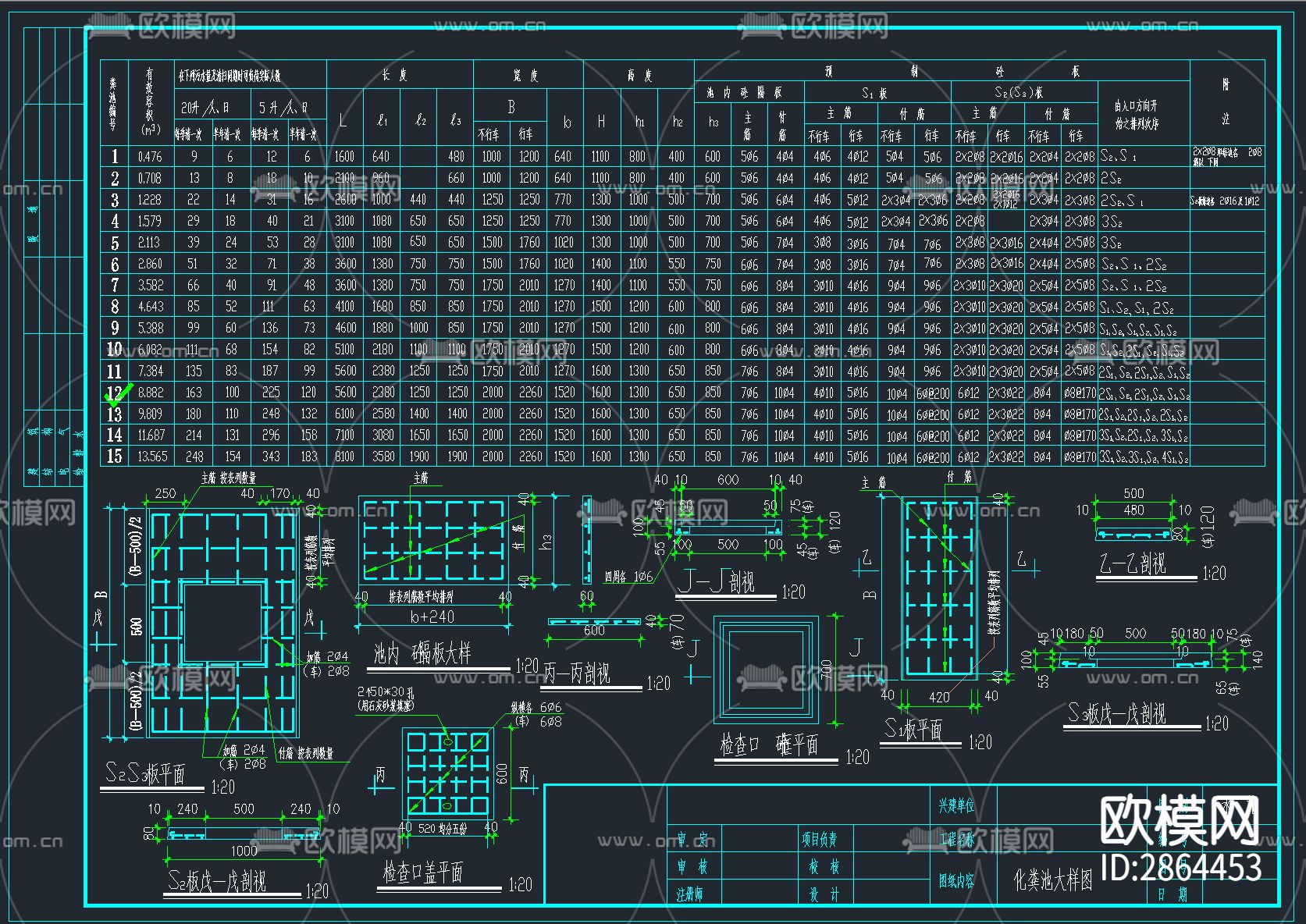Click the length value '4600' in row 9
Image resolution: width=1306 pixels, height=924 pixels.
tap(344, 329)
